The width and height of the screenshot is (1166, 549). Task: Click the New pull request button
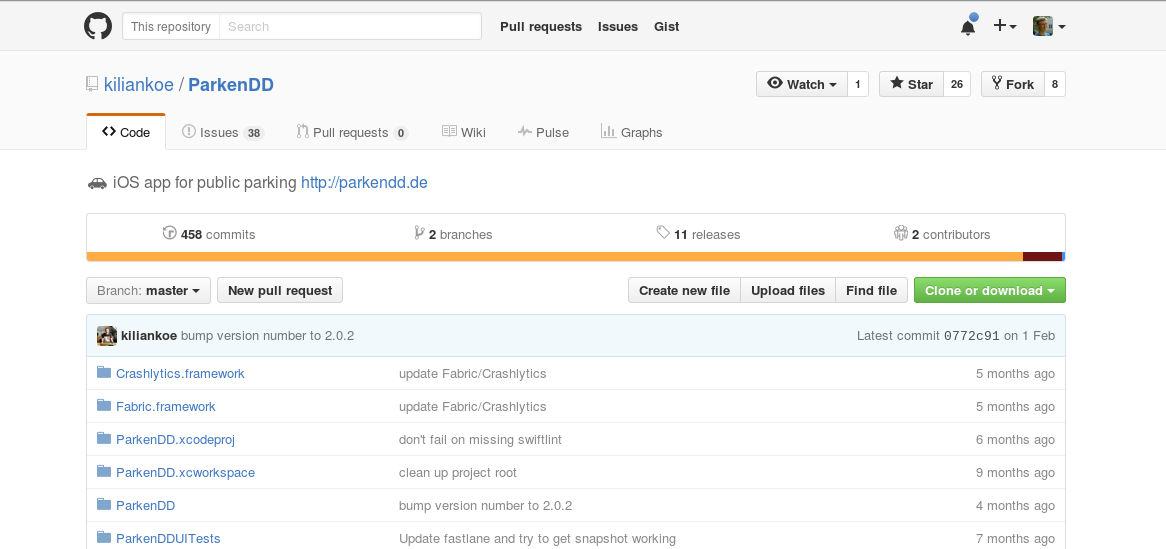pyautogui.click(x=280, y=291)
